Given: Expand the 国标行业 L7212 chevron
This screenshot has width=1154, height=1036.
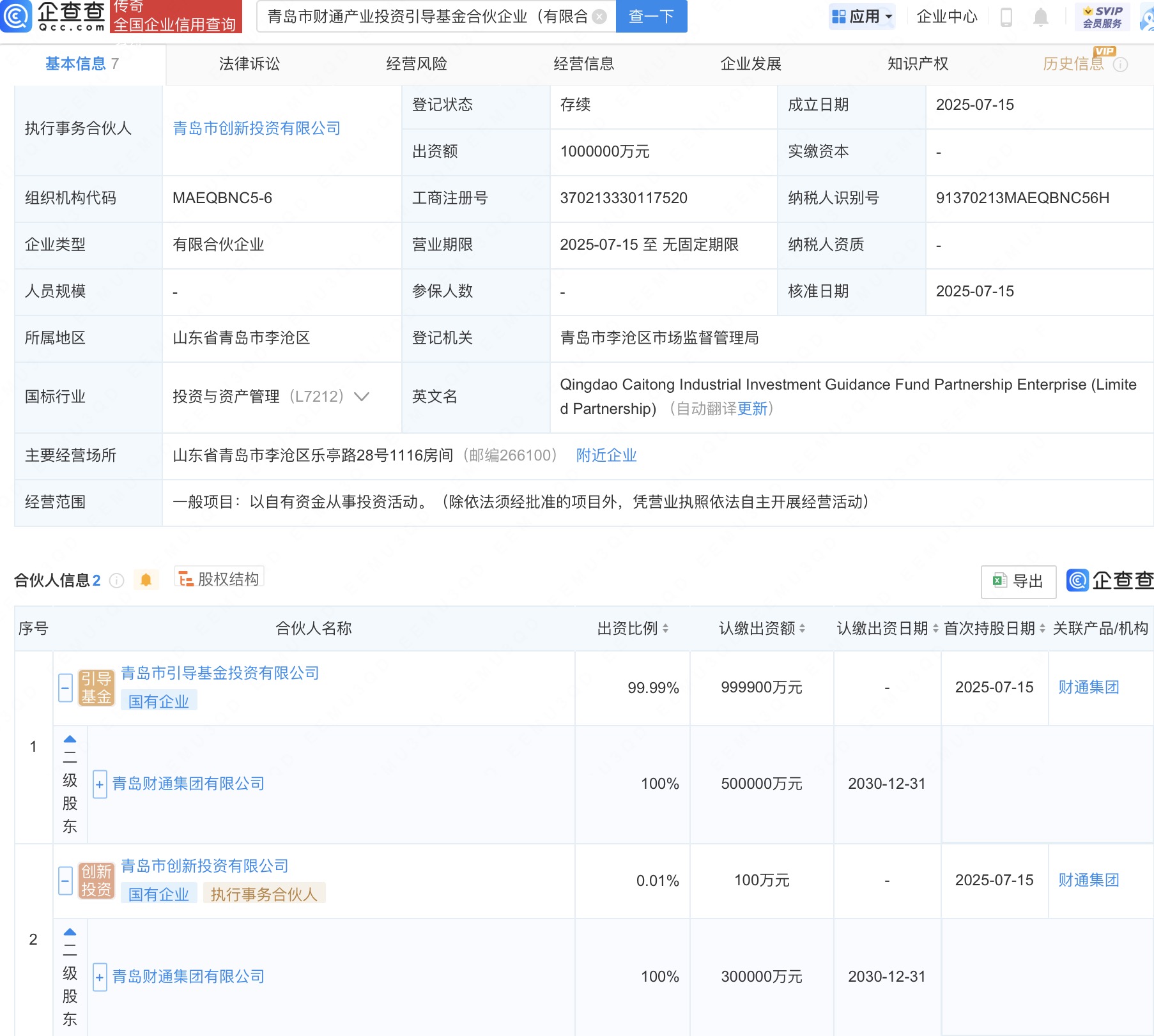Looking at the screenshot, I should point(362,397).
